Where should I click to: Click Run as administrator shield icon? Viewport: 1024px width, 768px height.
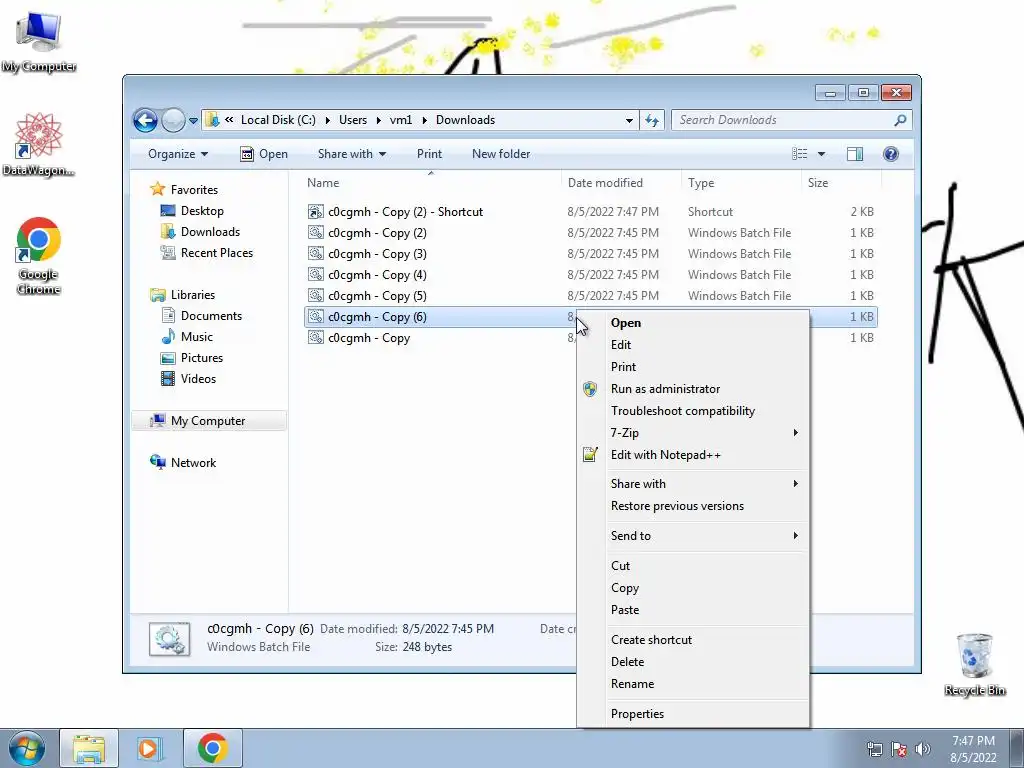pos(590,389)
